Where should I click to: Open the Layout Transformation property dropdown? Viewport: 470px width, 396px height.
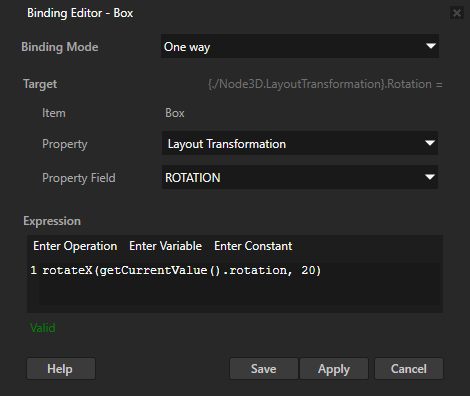click(300, 143)
